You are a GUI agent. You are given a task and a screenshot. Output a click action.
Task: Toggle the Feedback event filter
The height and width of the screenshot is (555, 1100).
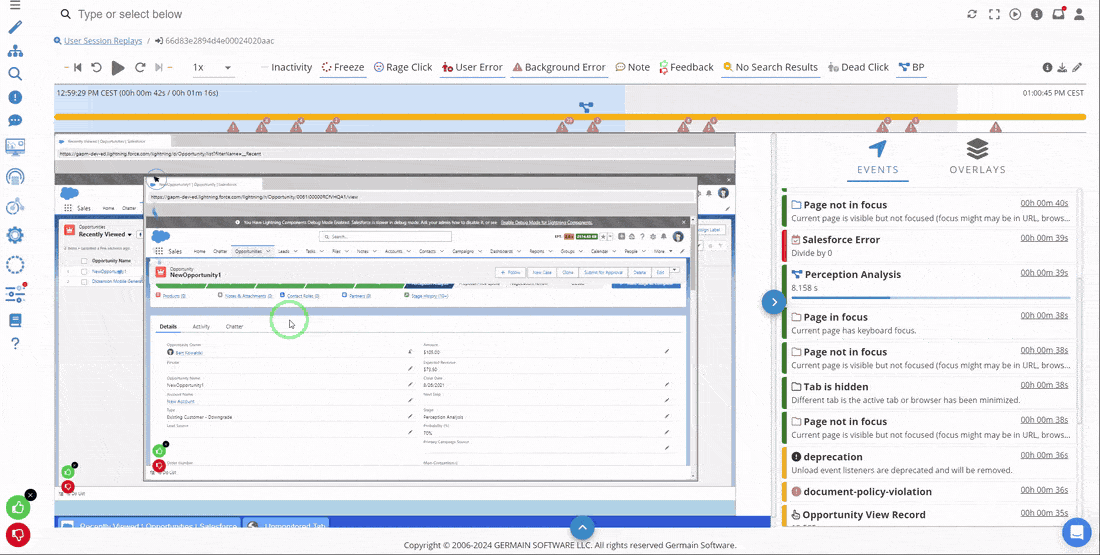pyautogui.click(x=686, y=67)
